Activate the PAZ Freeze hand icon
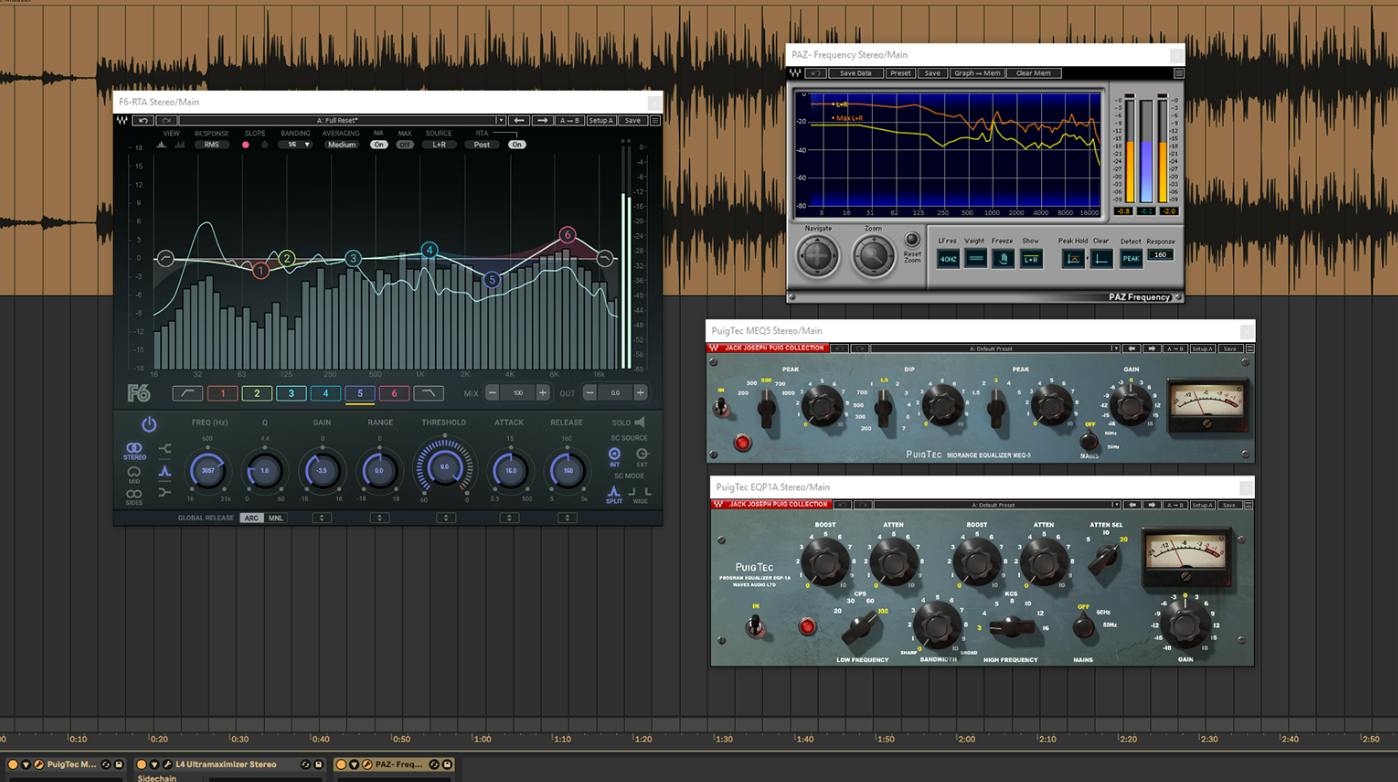This screenshot has width=1398, height=782. click(x=1003, y=258)
